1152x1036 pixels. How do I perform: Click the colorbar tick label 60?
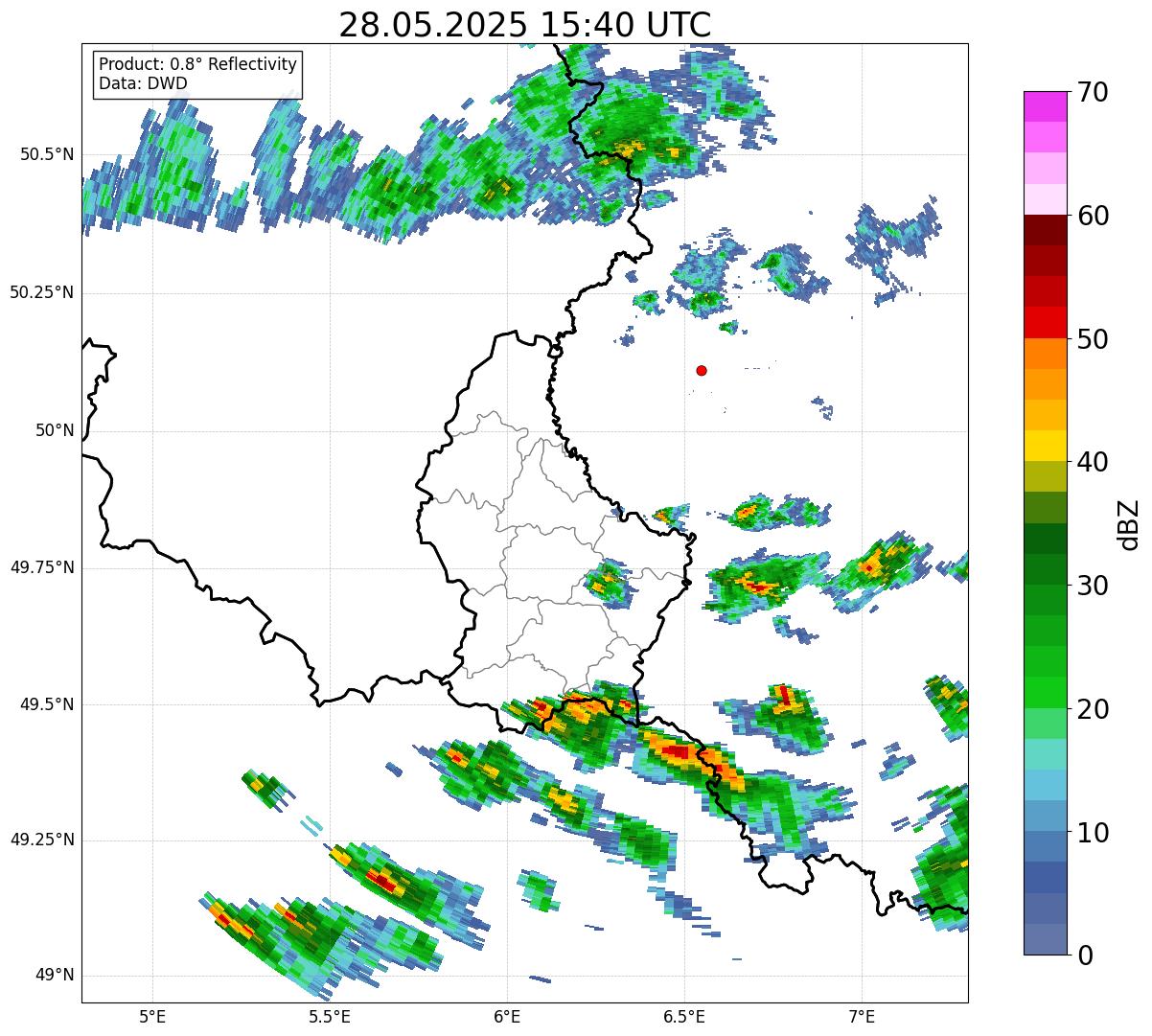1092,216
